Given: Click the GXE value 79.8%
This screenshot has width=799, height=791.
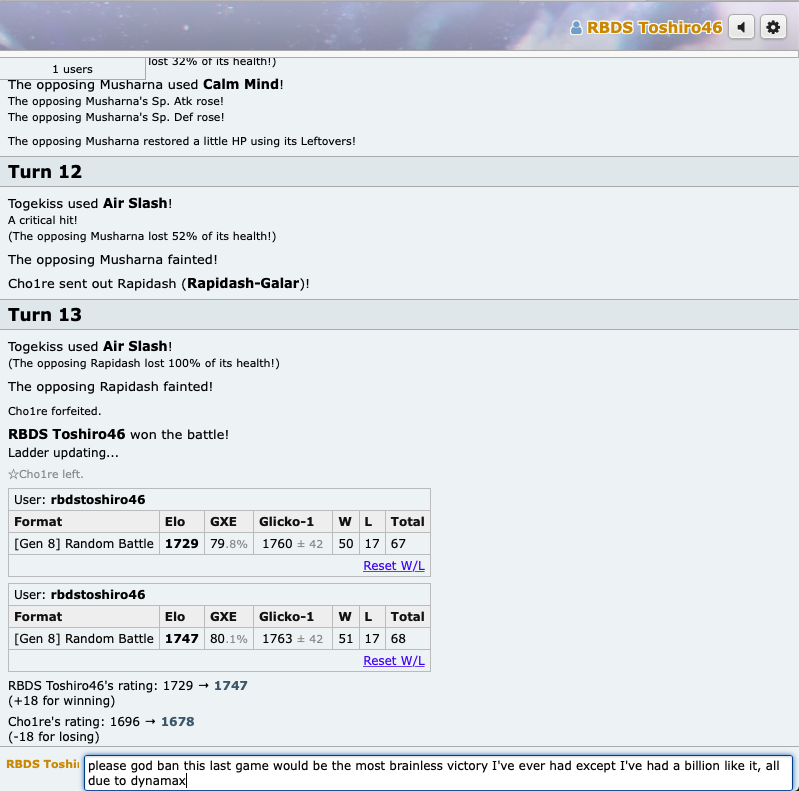Looking at the screenshot, I should pyautogui.click(x=229, y=544).
